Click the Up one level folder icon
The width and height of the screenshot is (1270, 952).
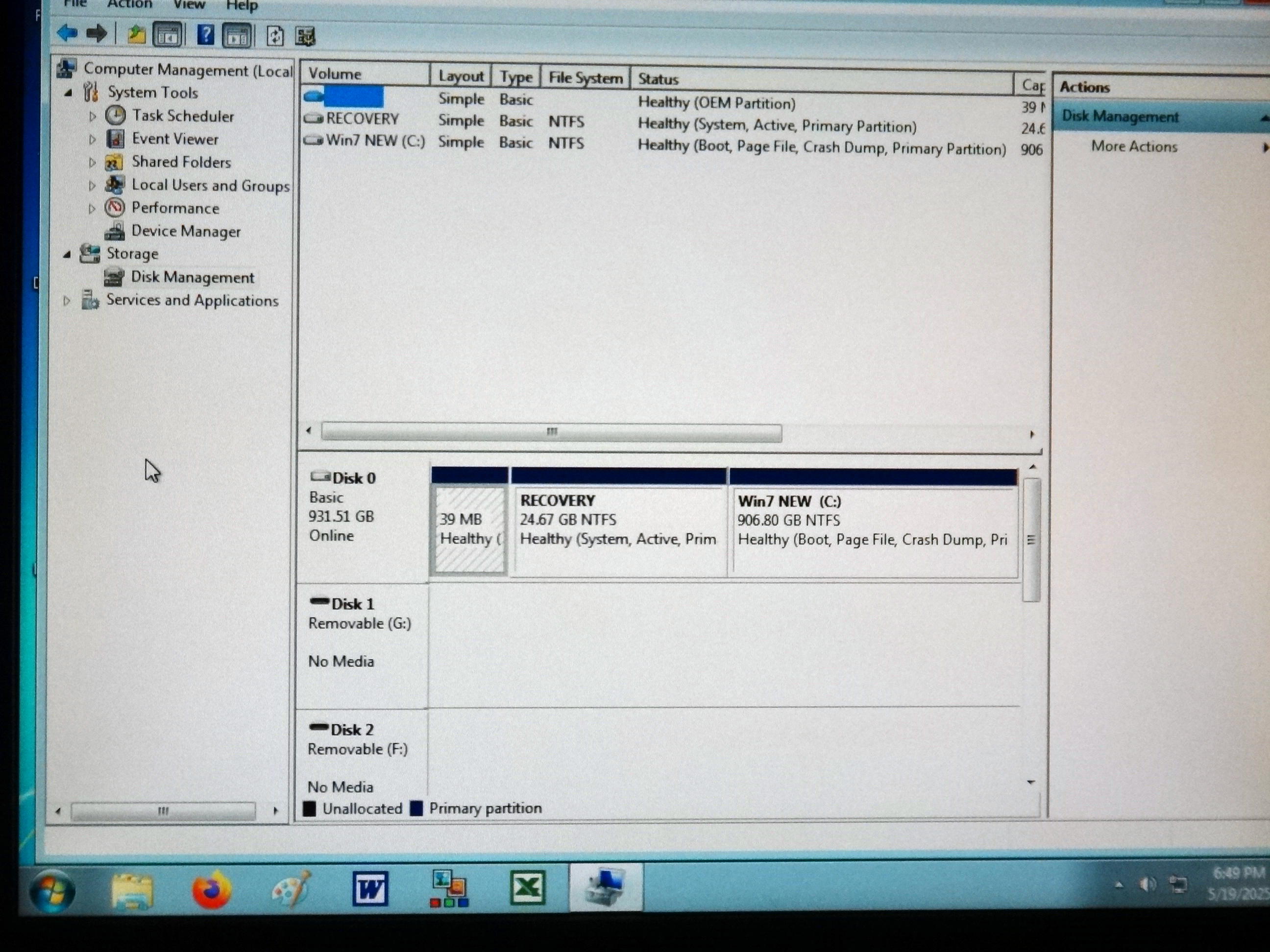[136, 34]
